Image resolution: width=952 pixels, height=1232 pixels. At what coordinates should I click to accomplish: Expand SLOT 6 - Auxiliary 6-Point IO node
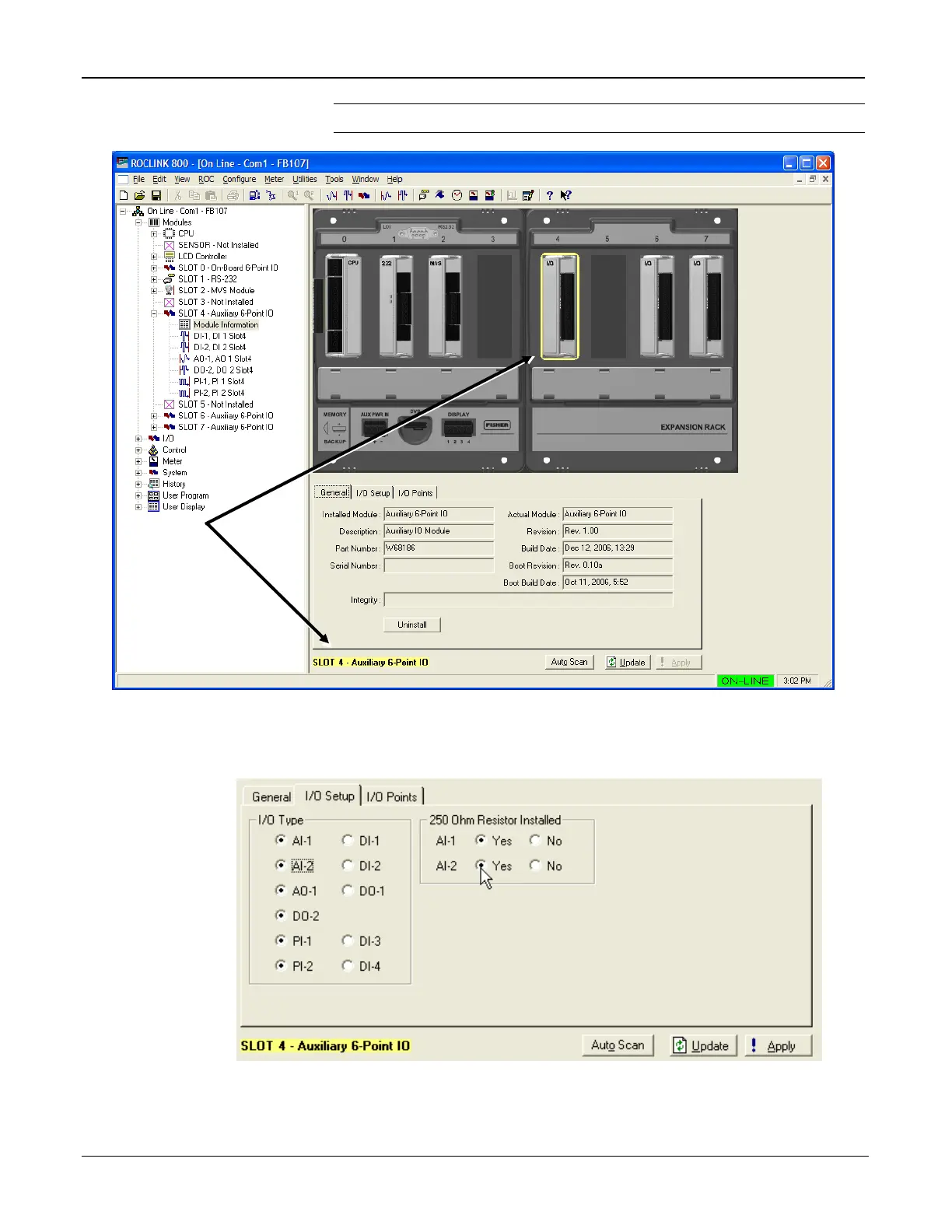coord(154,415)
